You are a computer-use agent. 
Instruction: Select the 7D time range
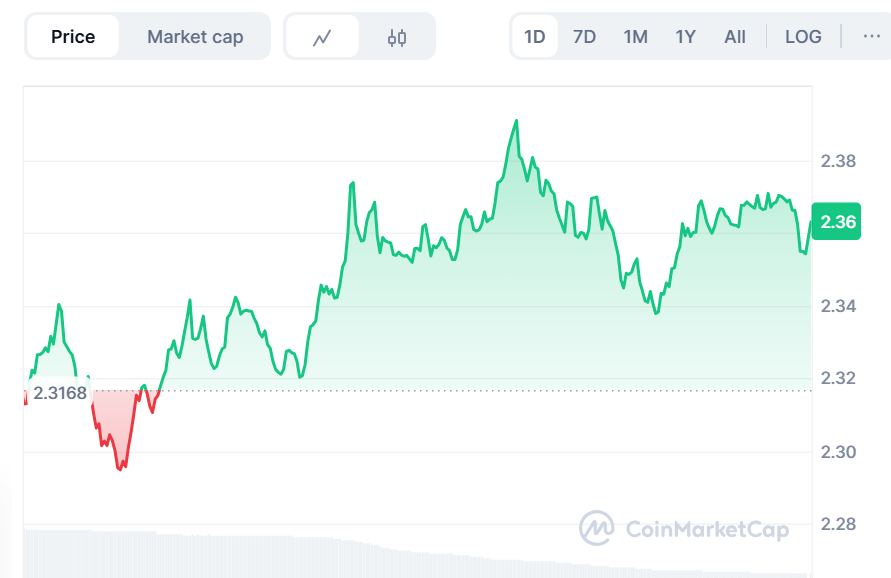click(584, 37)
